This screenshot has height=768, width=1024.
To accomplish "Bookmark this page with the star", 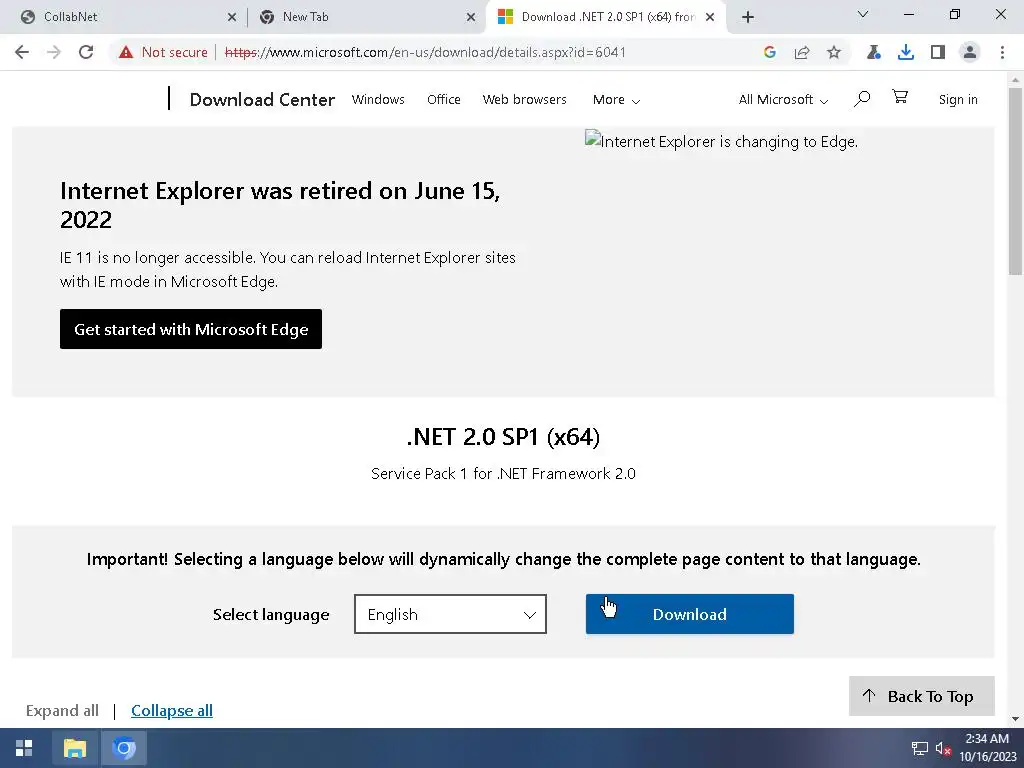I will pyautogui.click(x=834, y=52).
